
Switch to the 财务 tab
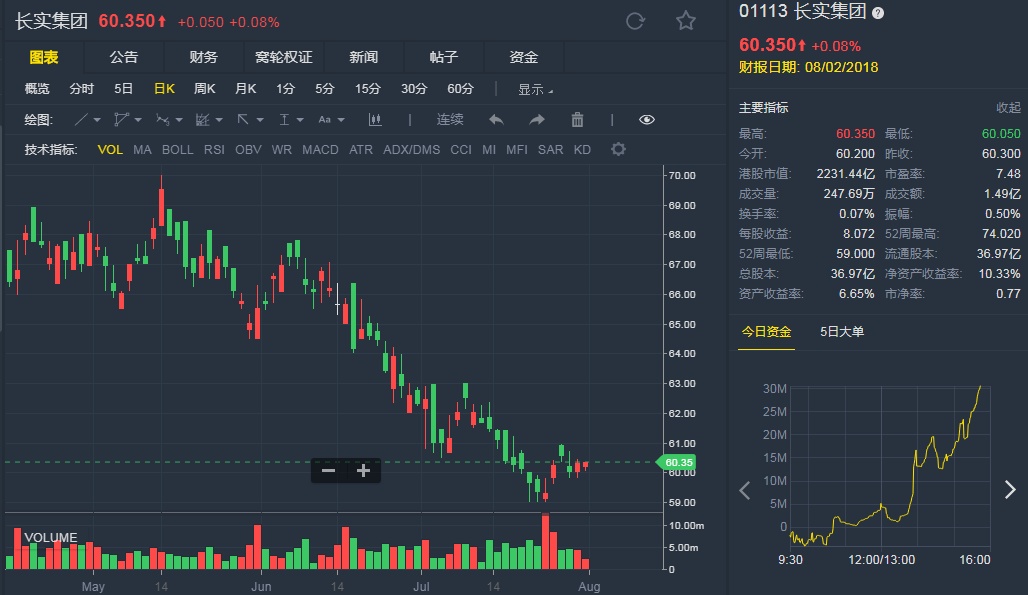click(x=203, y=57)
